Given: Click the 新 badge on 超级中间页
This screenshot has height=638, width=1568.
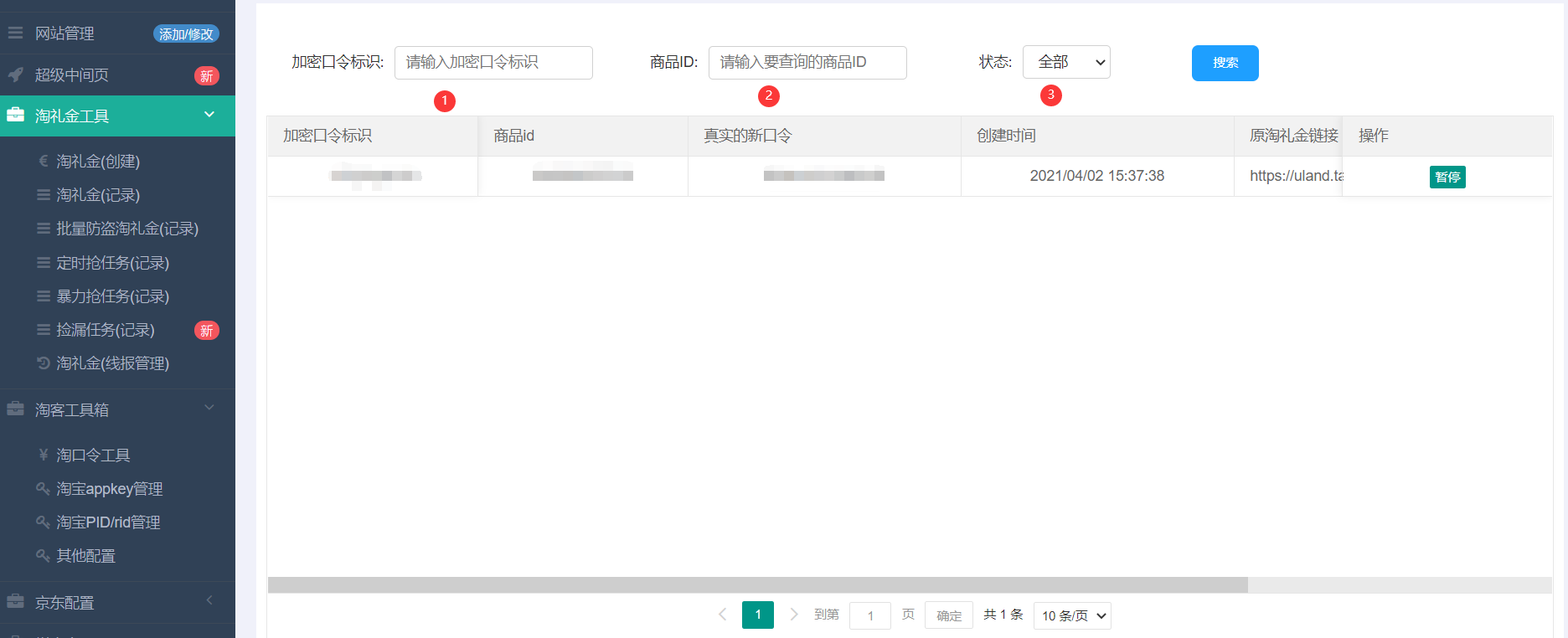Looking at the screenshot, I should tap(207, 76).
